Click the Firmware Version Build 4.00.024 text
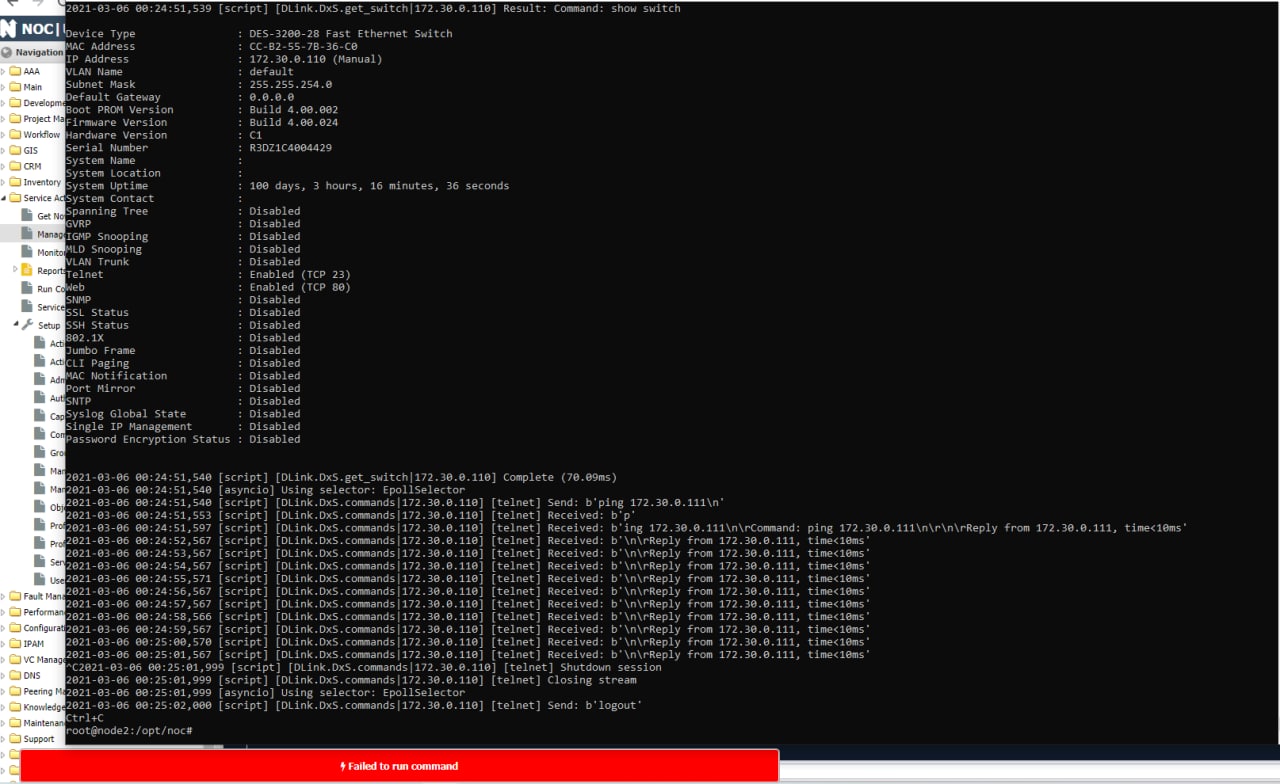Screen dimensions: 1280x784 tap(293, 122)
